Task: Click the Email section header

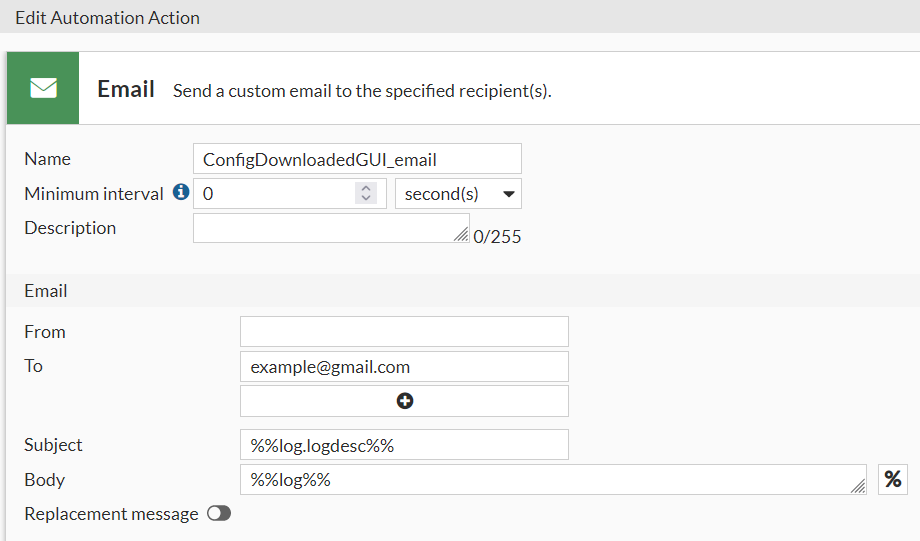Action: pos(46,291)
